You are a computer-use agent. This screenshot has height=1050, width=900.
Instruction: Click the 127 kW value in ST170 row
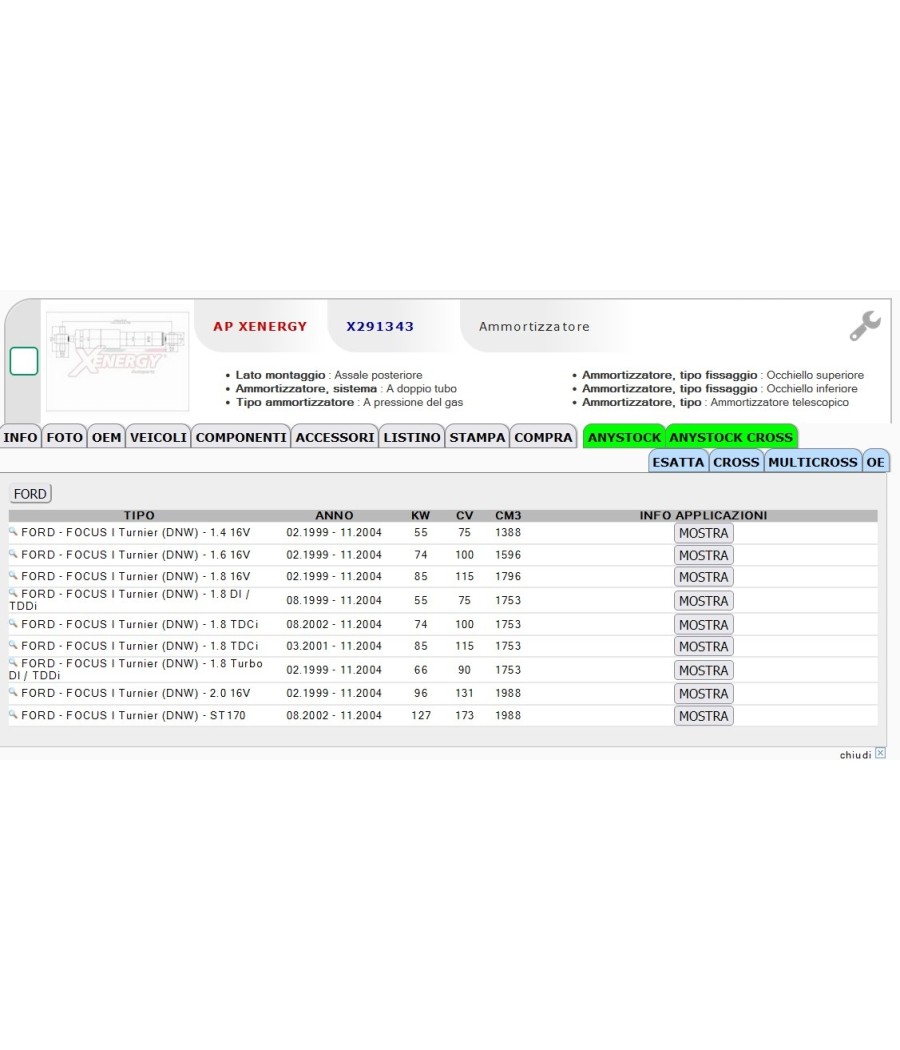421,715
